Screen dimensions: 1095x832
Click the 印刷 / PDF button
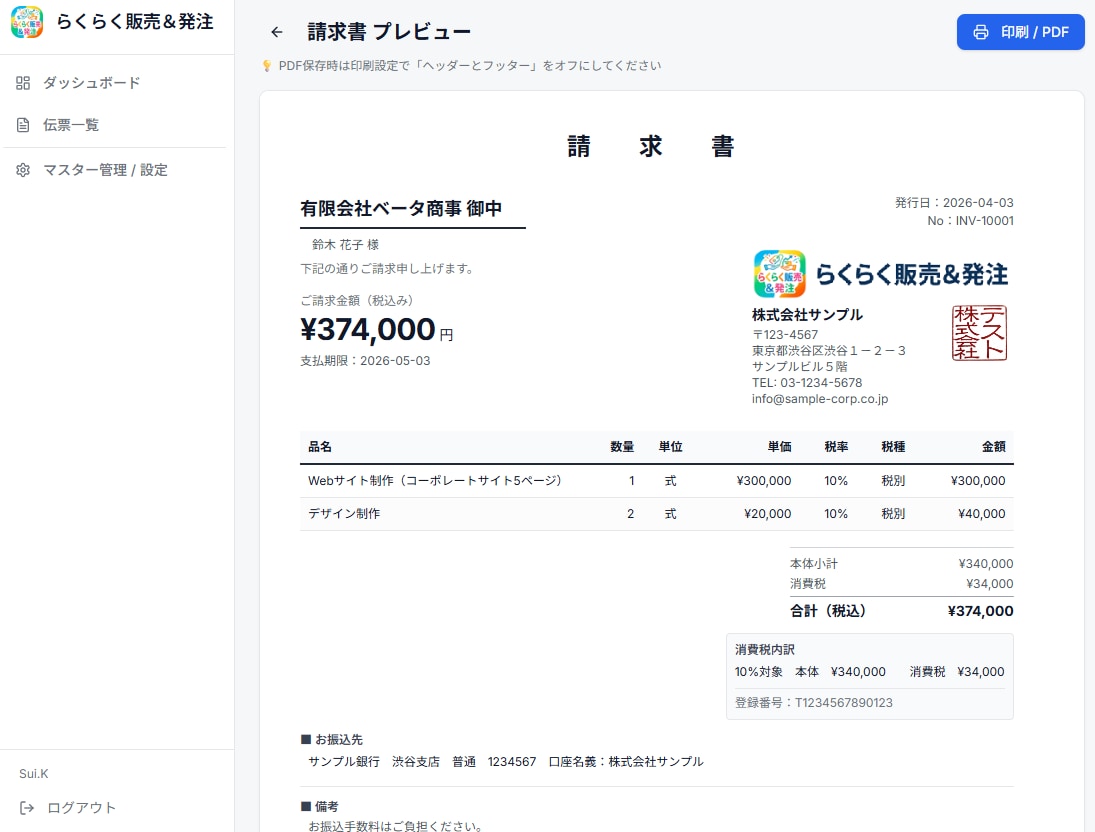coord(1020,32)
